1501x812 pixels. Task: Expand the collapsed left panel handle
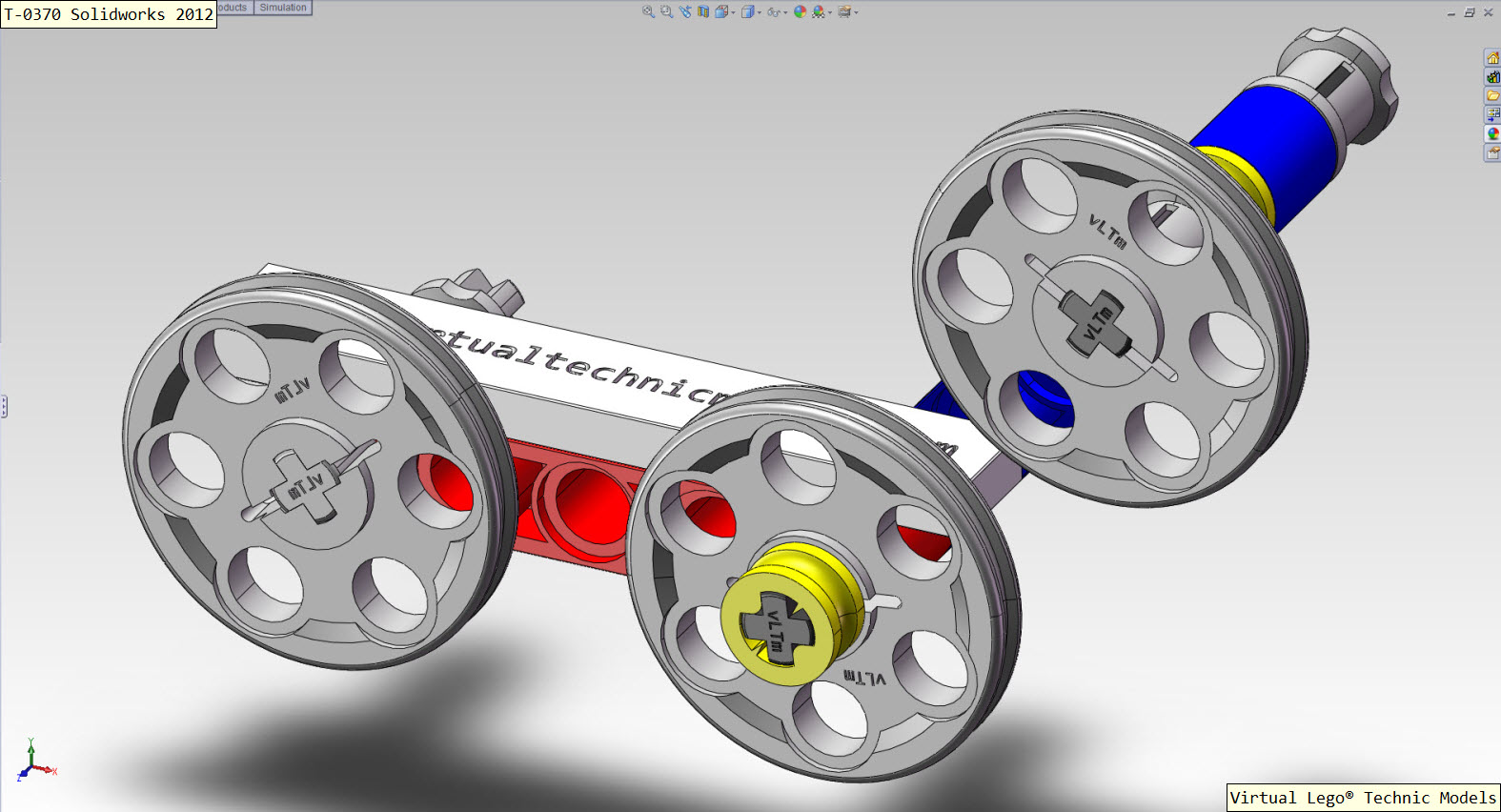(4, 407)
